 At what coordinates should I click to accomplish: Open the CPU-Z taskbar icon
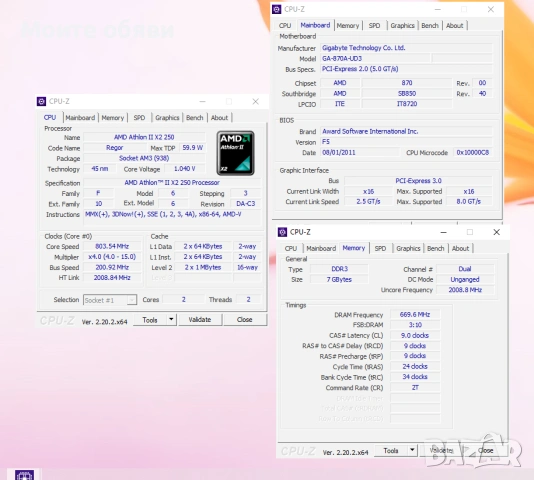click(25, 475)
